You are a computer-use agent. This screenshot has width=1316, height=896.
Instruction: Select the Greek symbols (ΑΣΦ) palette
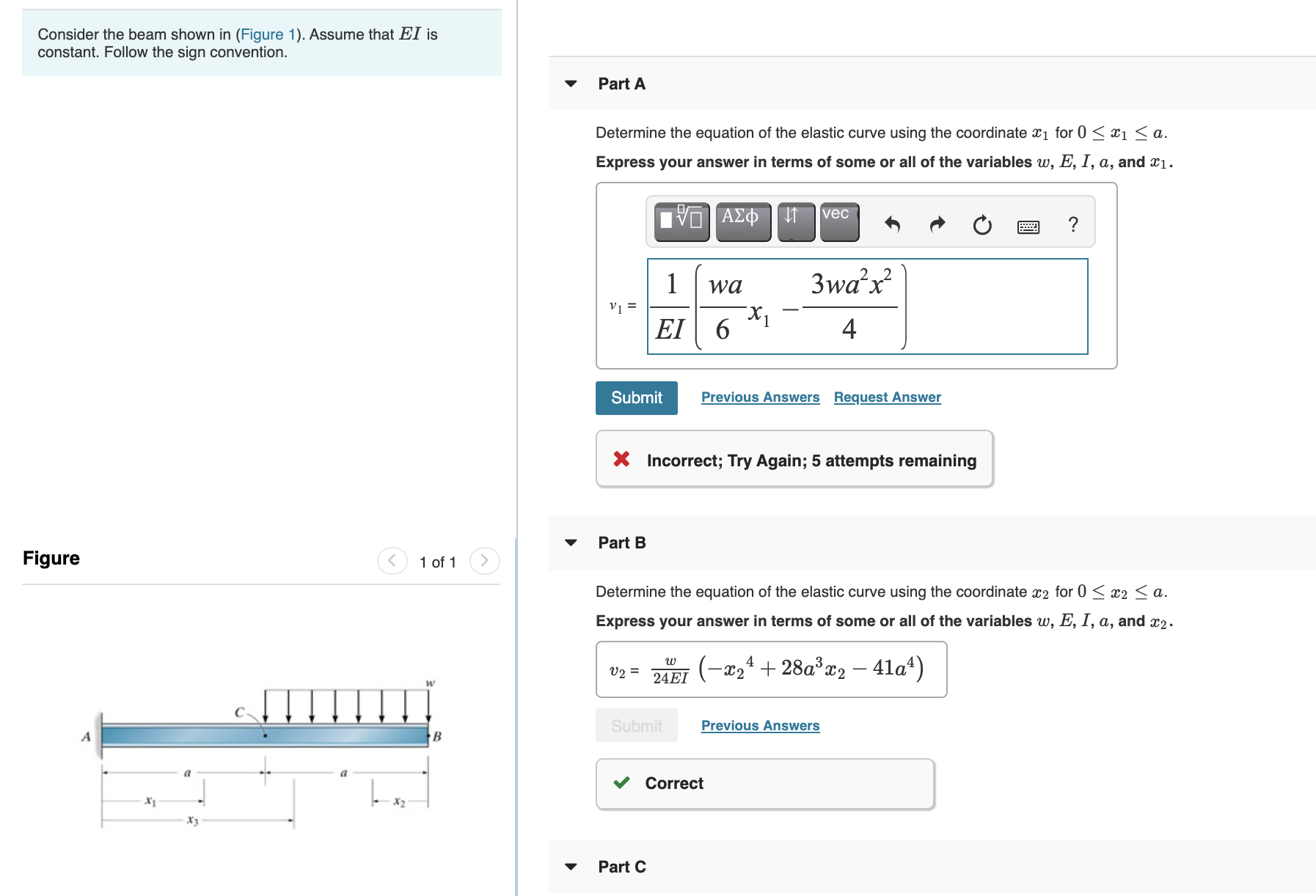coord(742,221)
